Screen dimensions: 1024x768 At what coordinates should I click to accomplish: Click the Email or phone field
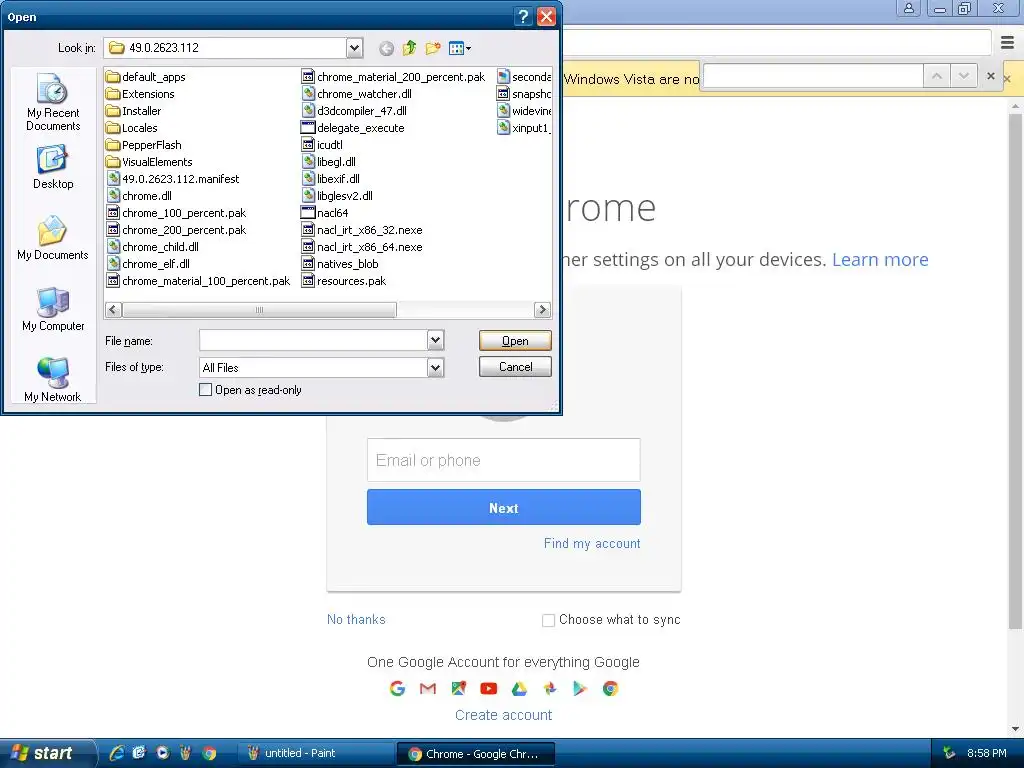point(504,460)
